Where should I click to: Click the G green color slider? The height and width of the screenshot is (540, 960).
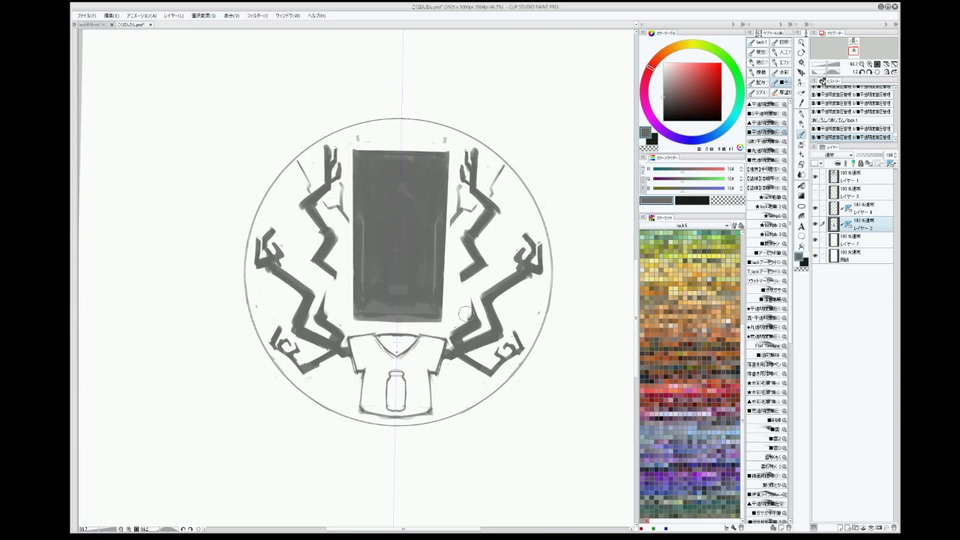pyautogui.click(x=689, y=179)
